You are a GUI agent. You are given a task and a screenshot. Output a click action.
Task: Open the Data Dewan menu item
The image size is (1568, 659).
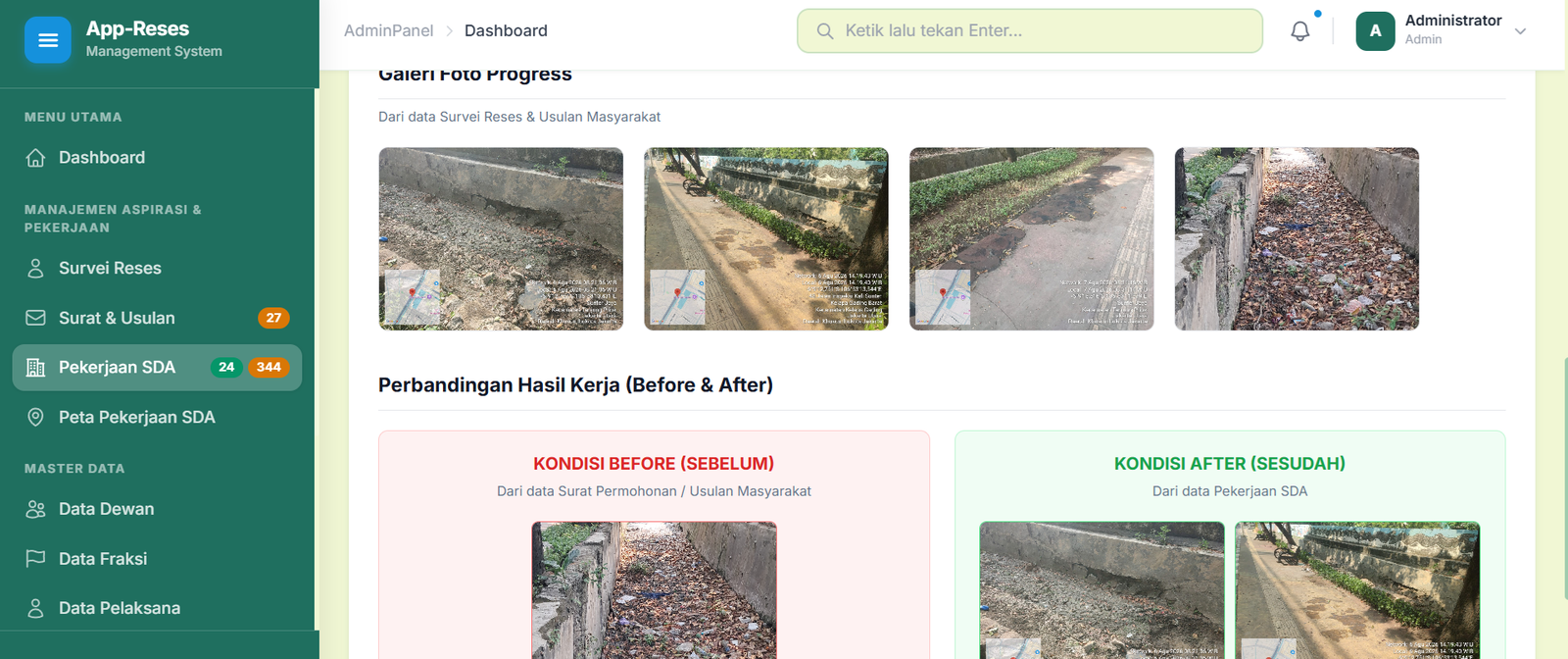point(157,509)
